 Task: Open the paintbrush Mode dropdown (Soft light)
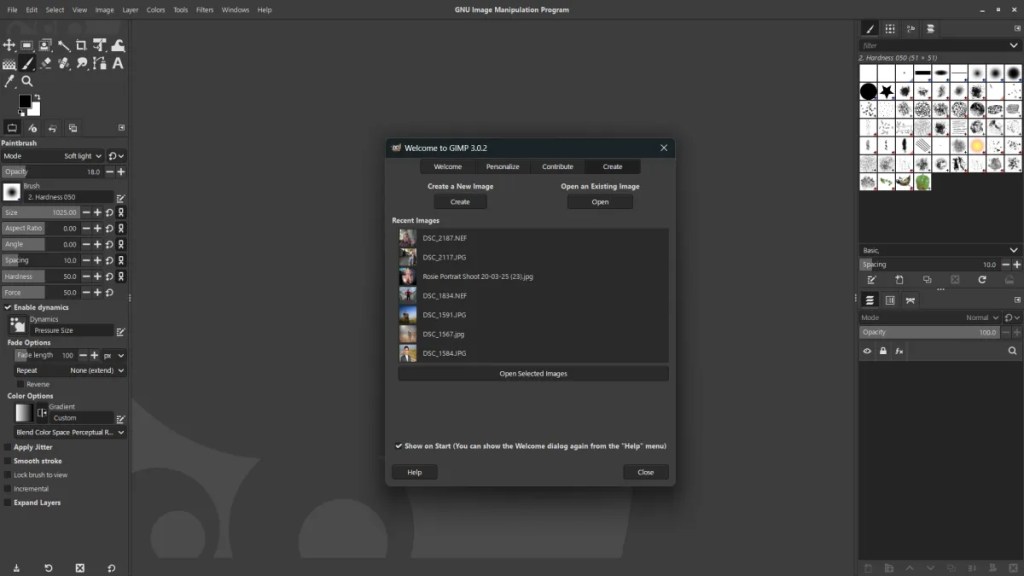pos(78,156)
